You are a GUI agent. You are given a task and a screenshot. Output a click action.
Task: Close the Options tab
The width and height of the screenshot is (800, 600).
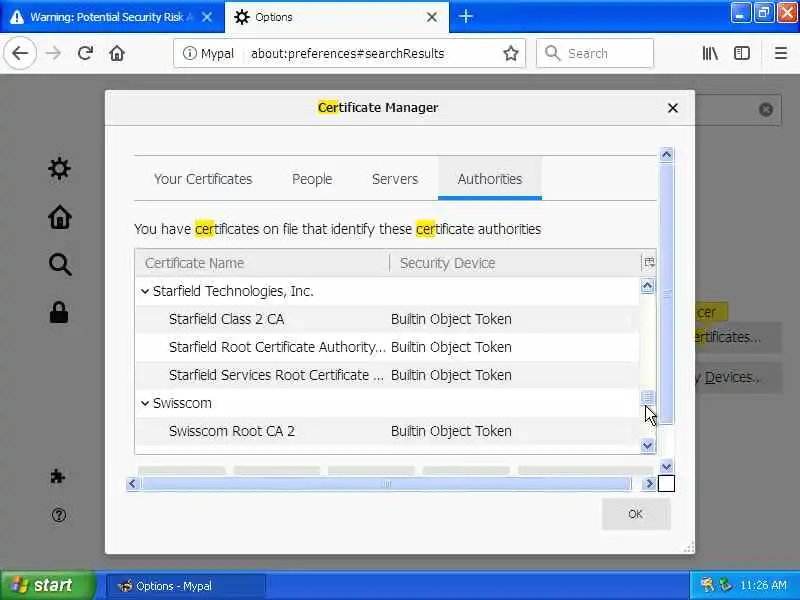(432, 17)
